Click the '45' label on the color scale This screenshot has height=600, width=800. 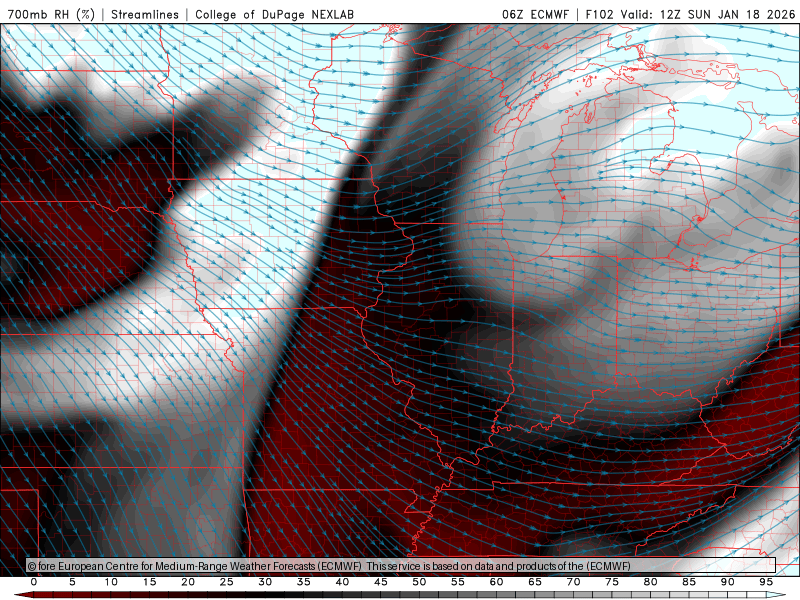click(x=381, y=582)
